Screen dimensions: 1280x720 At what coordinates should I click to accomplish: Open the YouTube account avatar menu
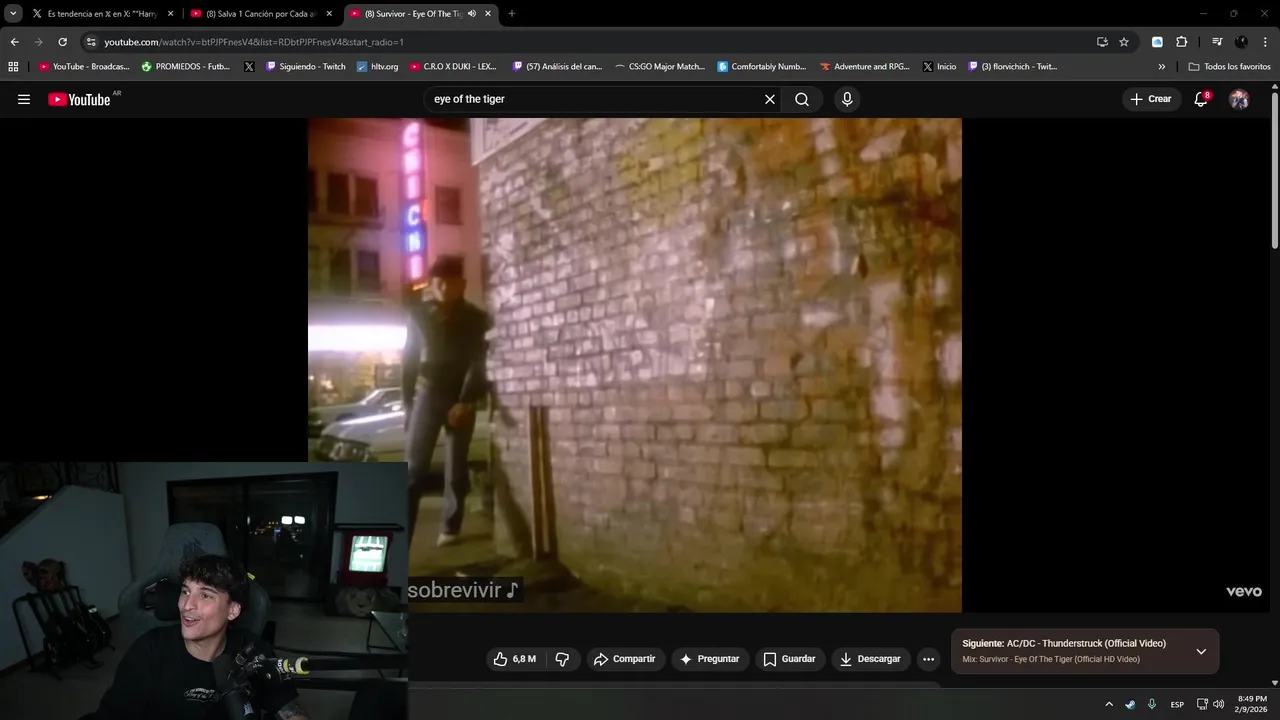point(1239,99)
